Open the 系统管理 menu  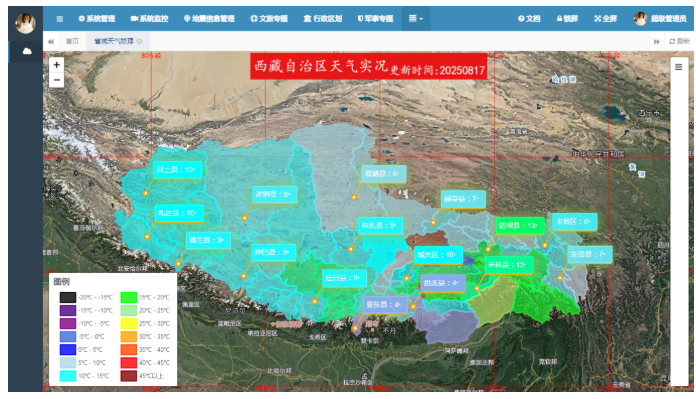click(x=97, y=19)
